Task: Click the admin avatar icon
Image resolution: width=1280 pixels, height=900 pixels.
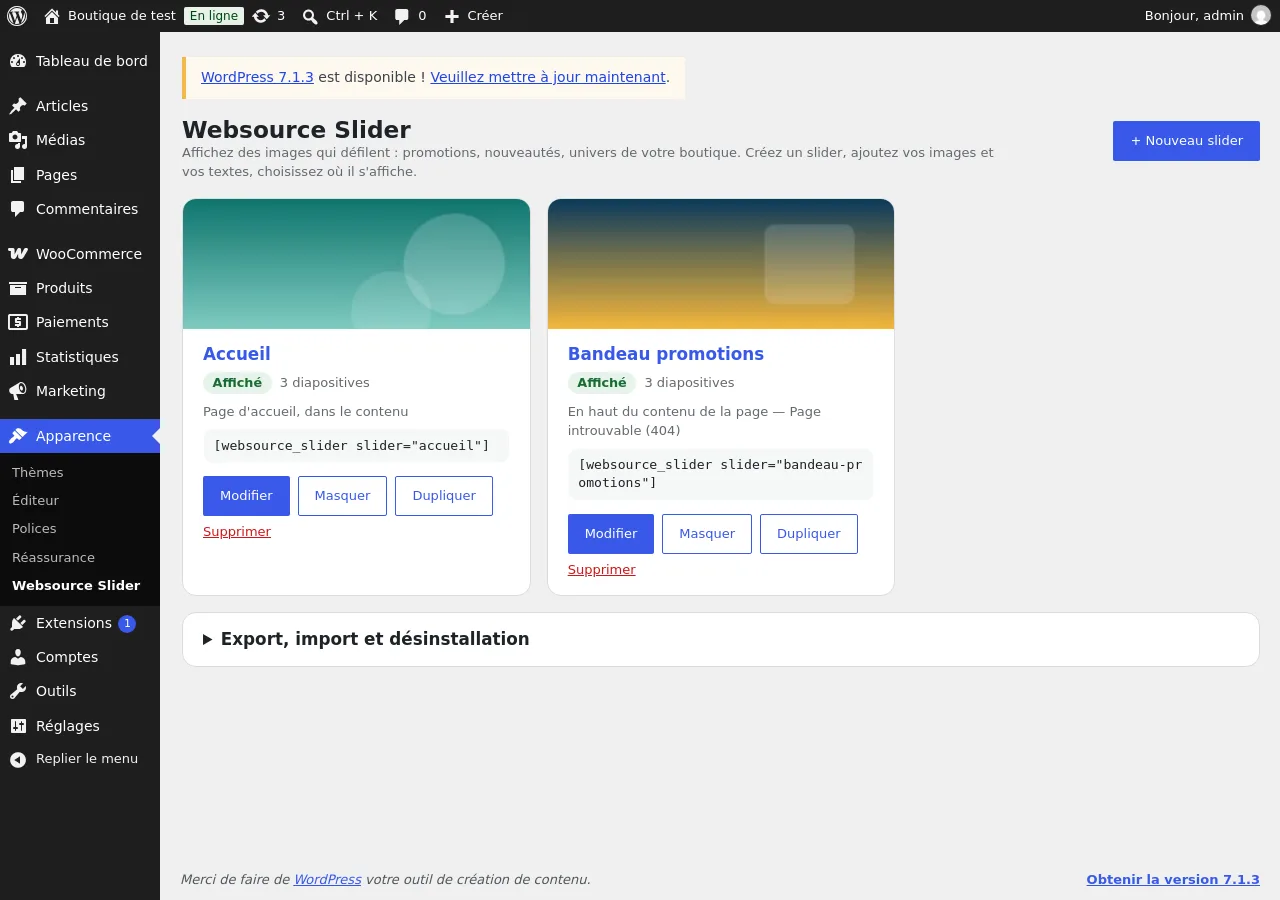Action: pos(1261,16)
